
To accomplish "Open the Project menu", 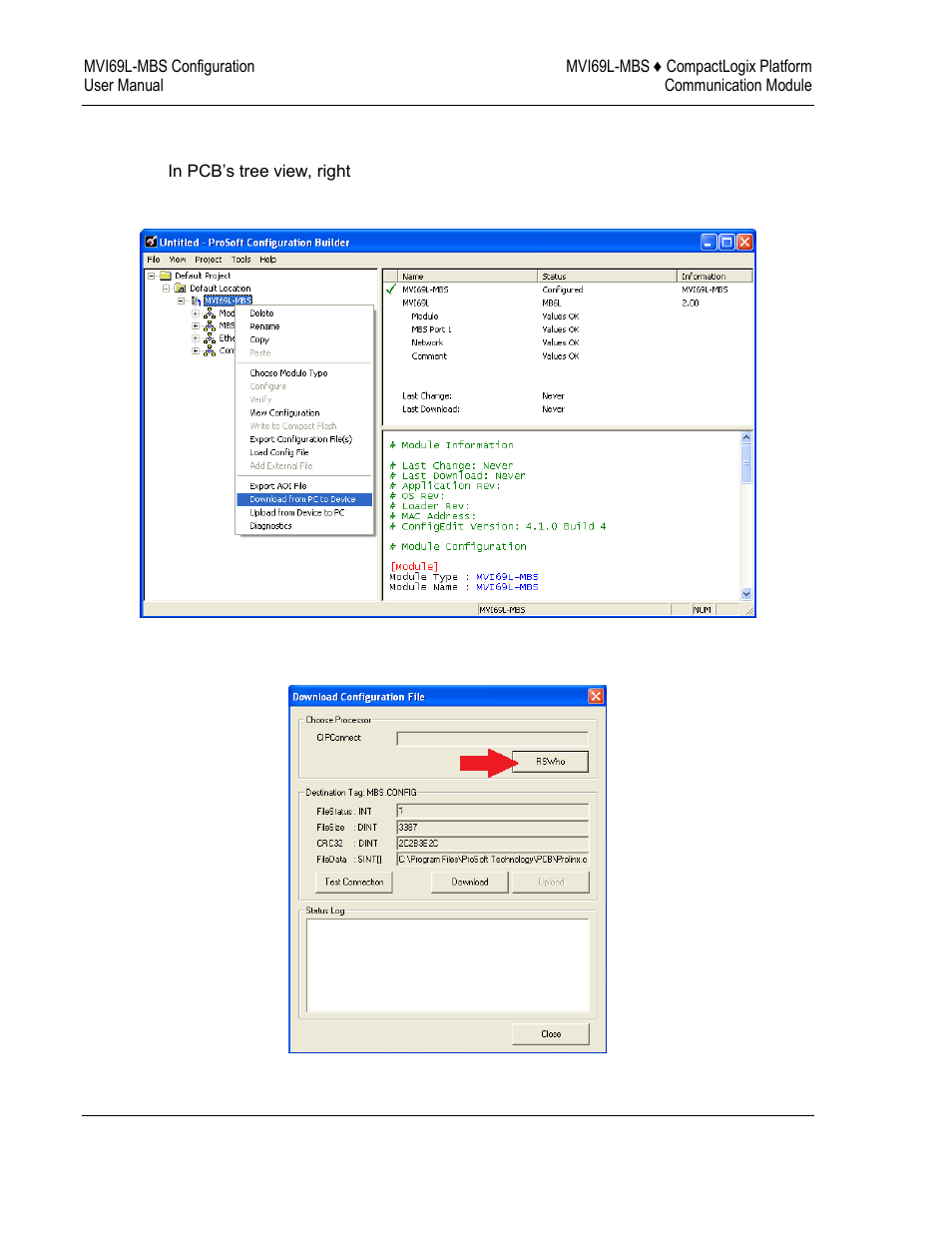I will coord(209,260).
